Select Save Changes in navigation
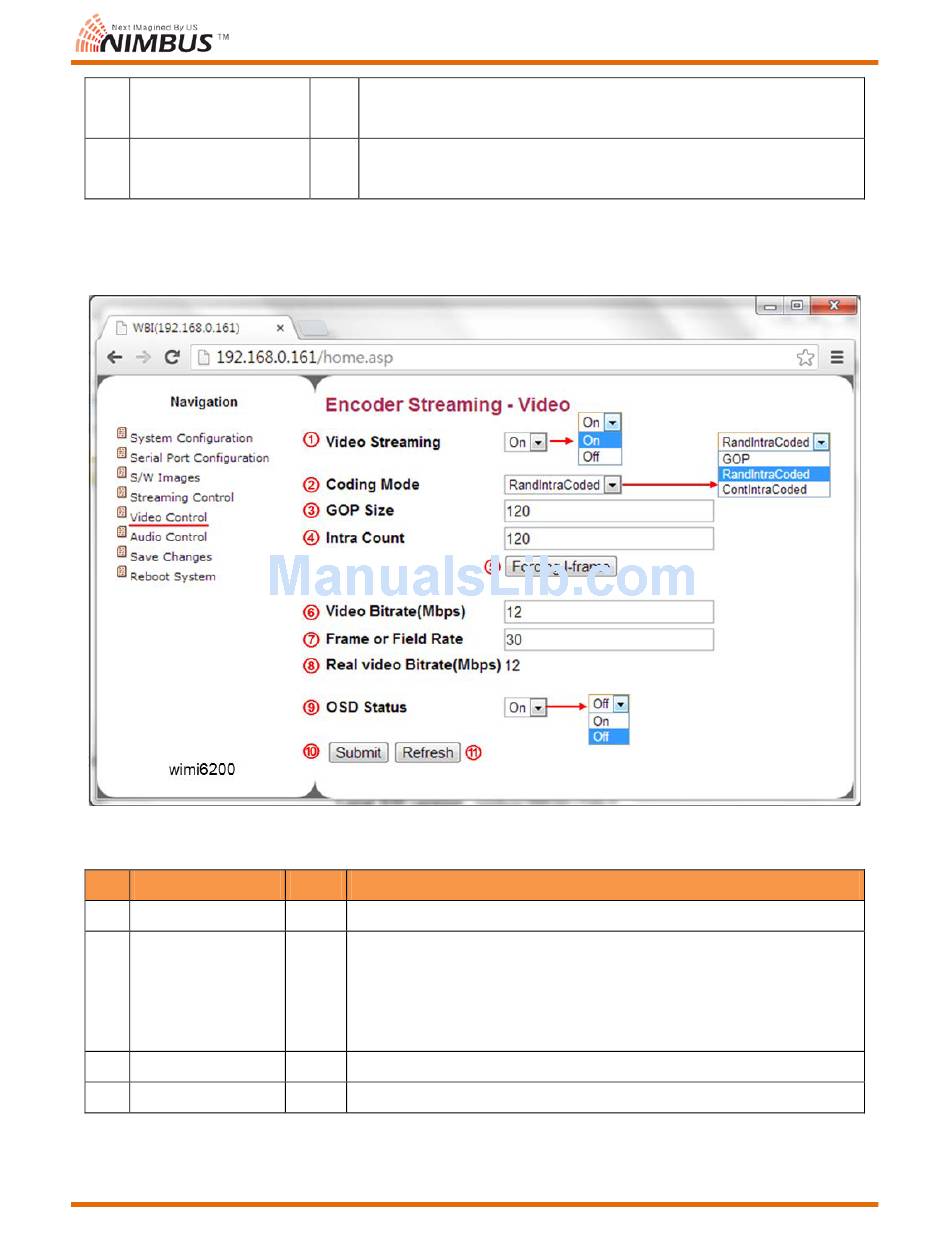This screenshot has width=950, height=1260. pos(171,557)
